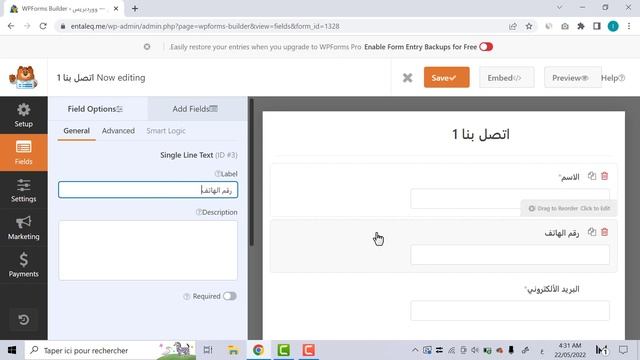
Task: Reload the page
Action: [x=43, y=26]
